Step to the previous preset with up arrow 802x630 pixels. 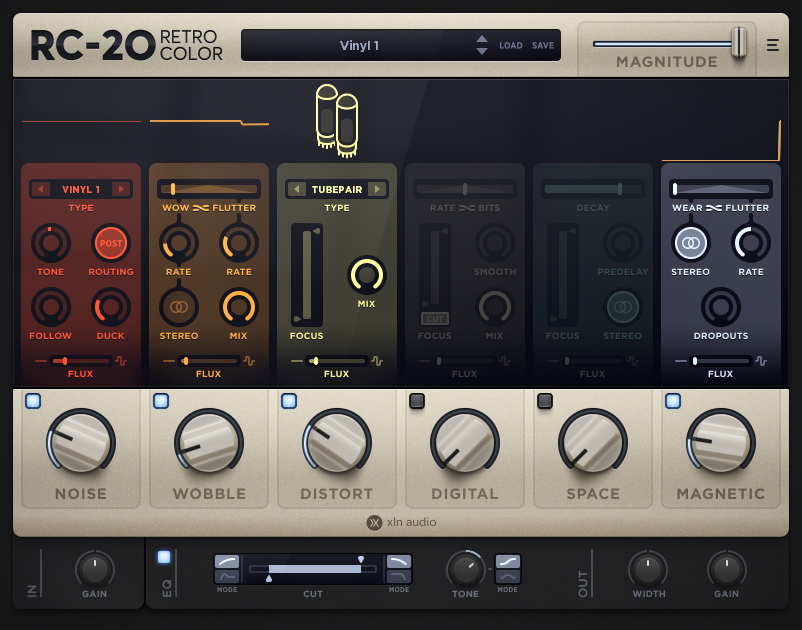(482, 40)
